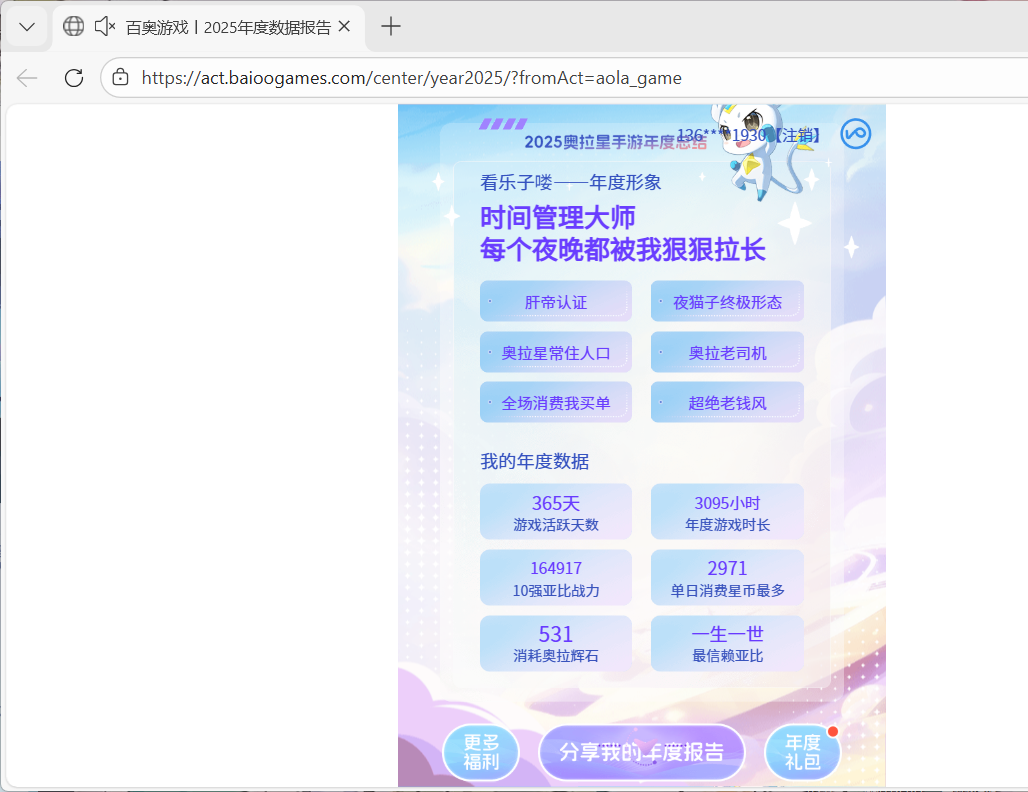Select the 全场消费我买单 tag
The height and width of the screenshot is (792, 1028).
(556, 403)
